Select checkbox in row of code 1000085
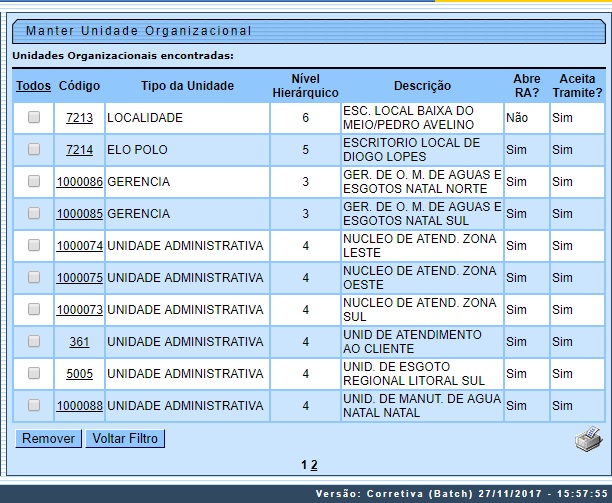 tap(34, 213)
